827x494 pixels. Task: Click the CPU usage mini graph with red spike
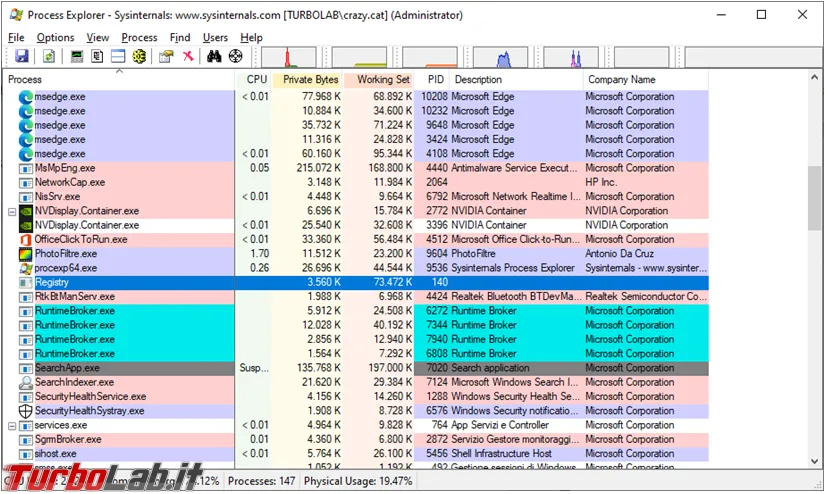[x=289, y=57]
